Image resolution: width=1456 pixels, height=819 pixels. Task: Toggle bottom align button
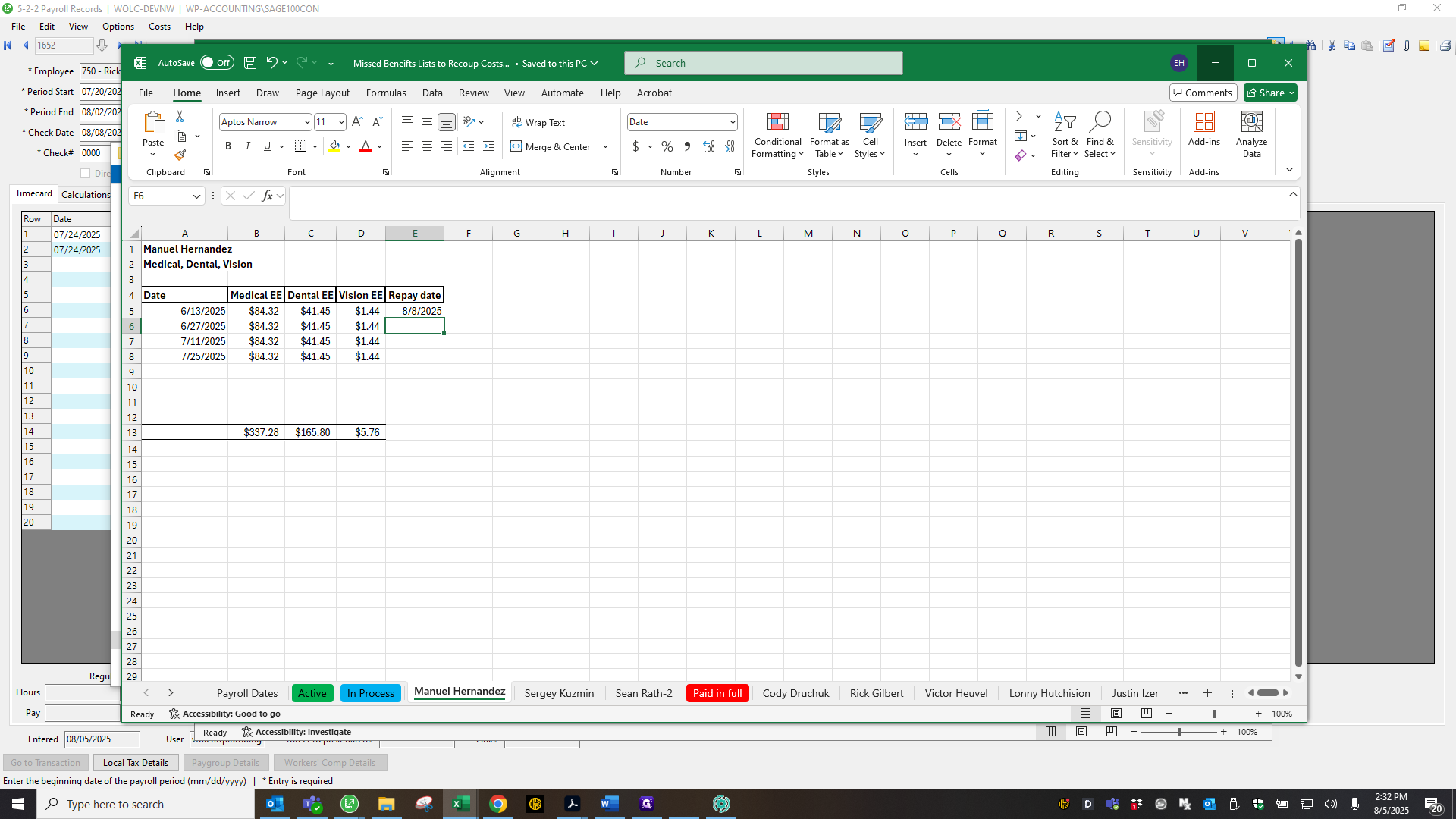pos(447,121)
